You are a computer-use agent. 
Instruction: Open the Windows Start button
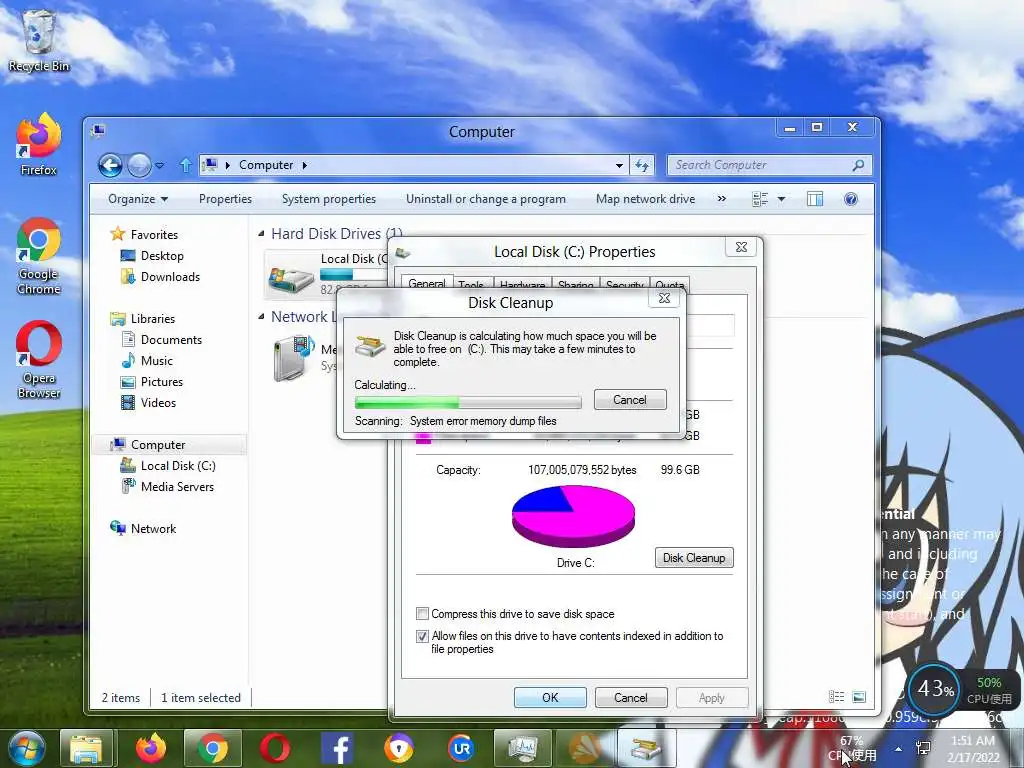(24, 748)
